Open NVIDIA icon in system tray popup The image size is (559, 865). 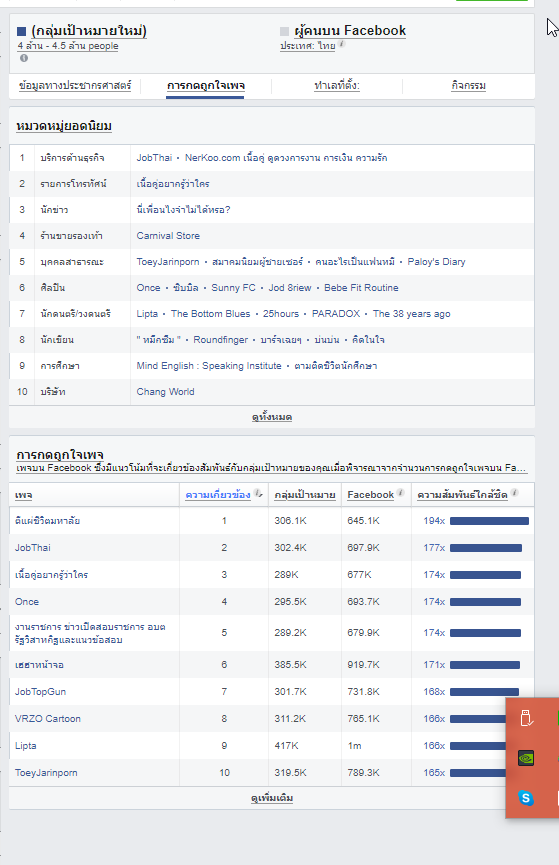526,757
